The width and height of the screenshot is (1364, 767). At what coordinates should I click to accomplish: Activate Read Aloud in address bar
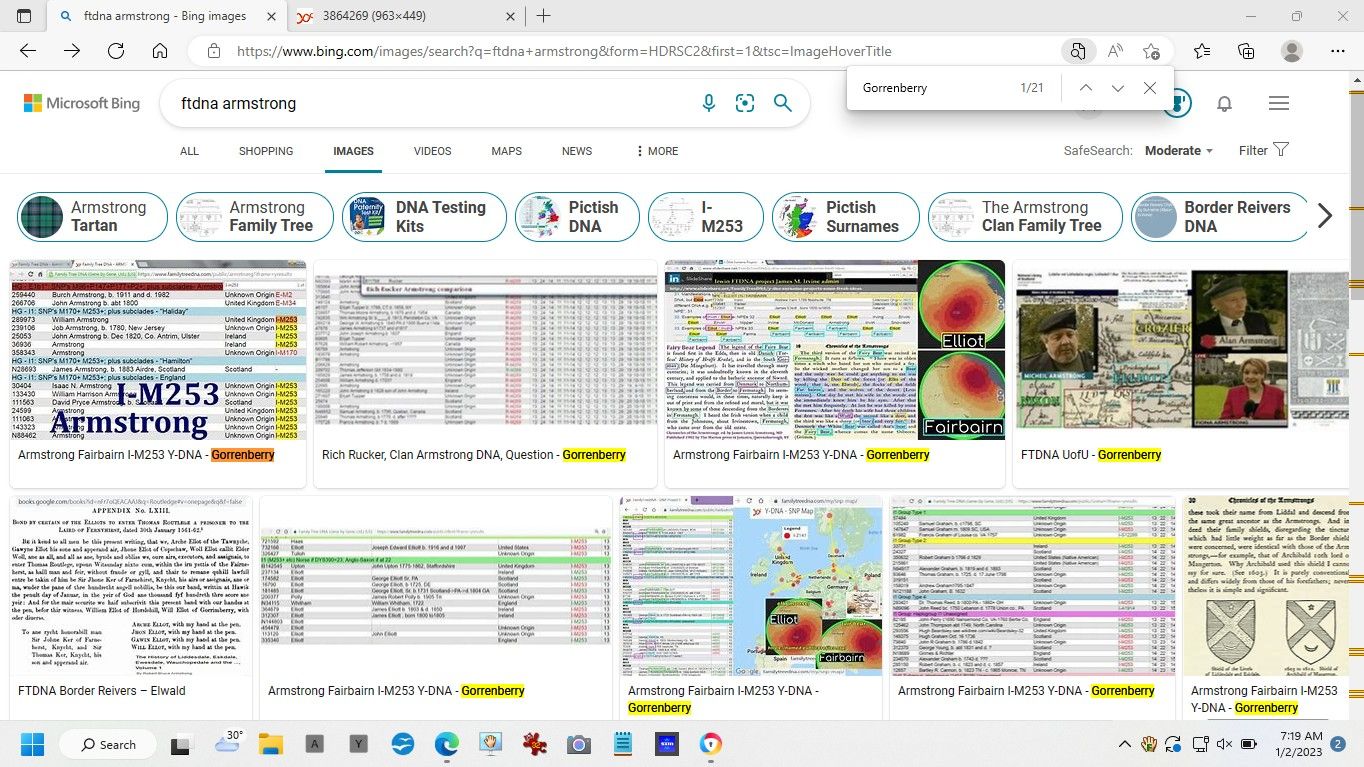pyautogui.click(x=1114, y=51)
